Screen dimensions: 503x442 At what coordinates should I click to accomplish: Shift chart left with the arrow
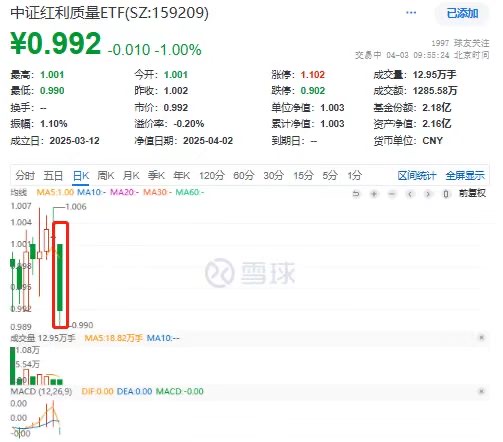click(x=410, y=194)
